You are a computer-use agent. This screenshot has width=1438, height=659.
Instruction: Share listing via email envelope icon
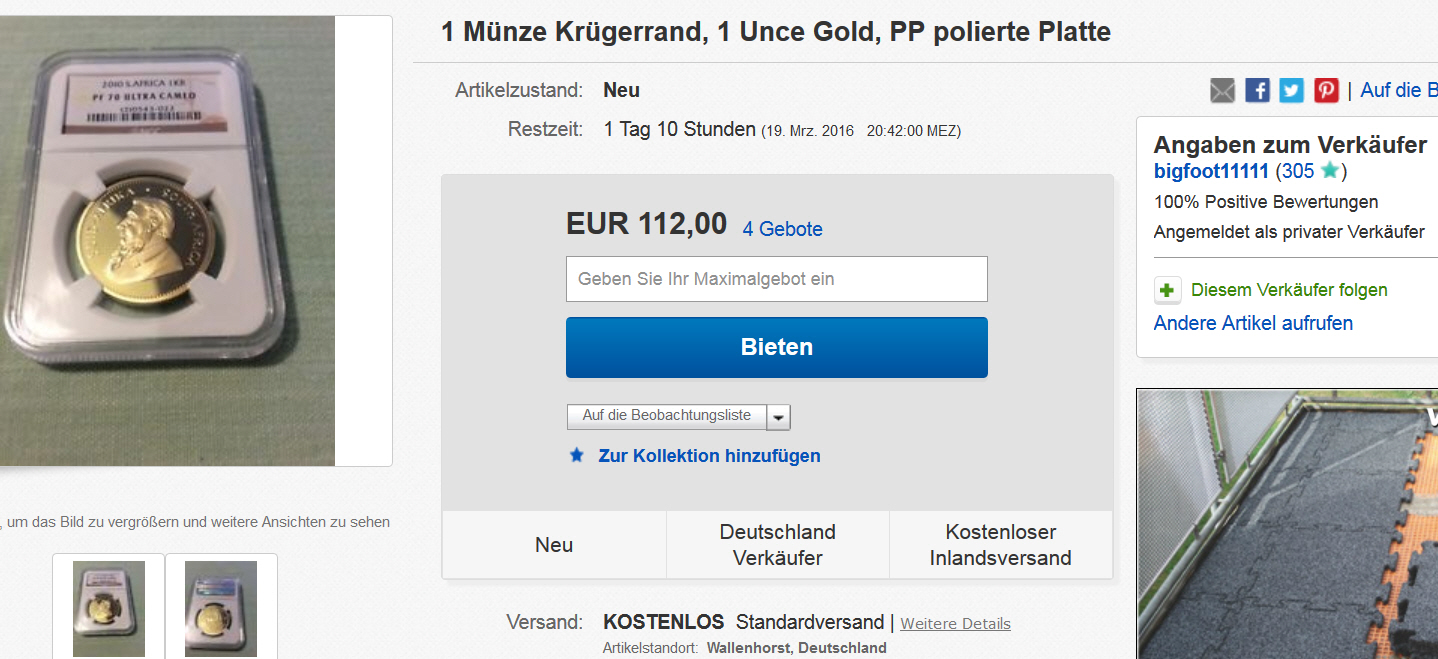tap(1222, 91)
